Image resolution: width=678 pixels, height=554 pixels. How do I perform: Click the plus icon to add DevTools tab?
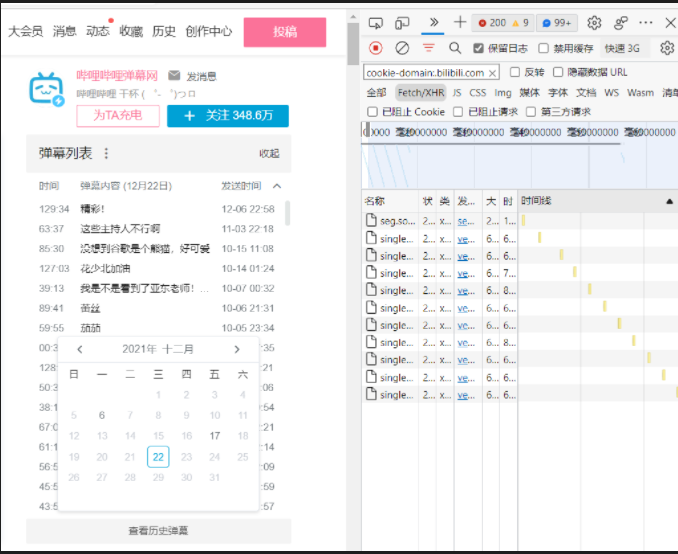(x=460, y=22)
